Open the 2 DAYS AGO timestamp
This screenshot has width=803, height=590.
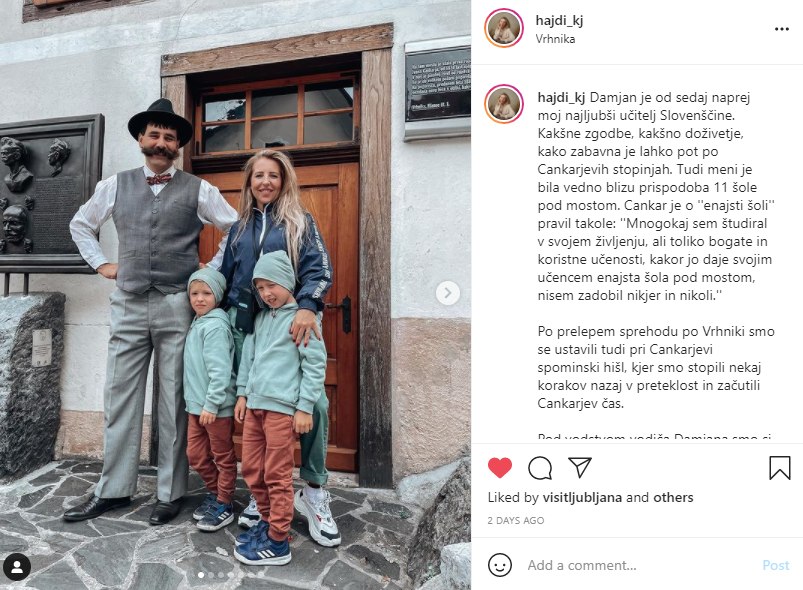pos(516,520)
